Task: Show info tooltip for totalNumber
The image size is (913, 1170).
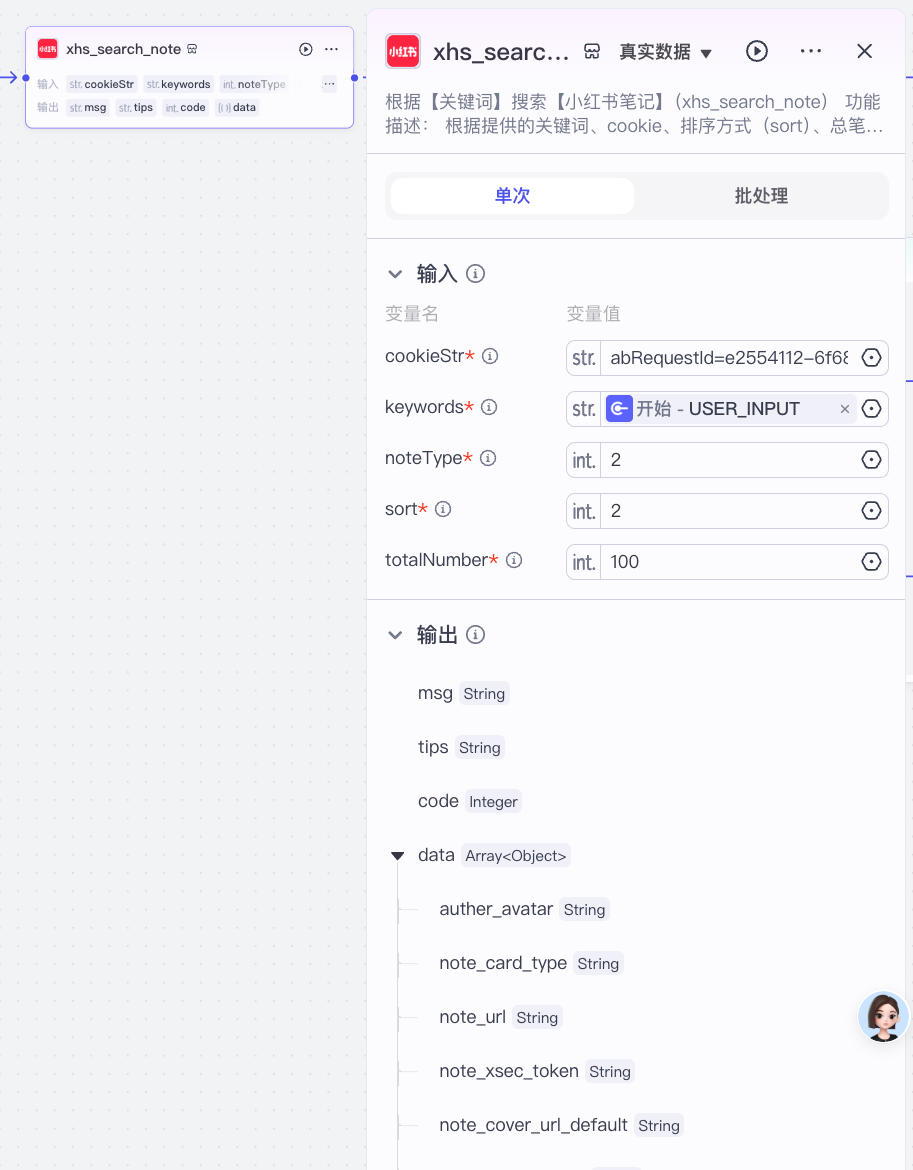Action: coord(514,560)
